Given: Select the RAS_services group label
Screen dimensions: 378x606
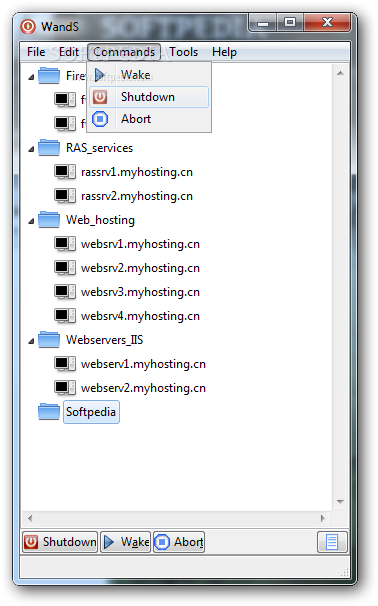Looking at the screenshot, I should click(x=99, y=148).
